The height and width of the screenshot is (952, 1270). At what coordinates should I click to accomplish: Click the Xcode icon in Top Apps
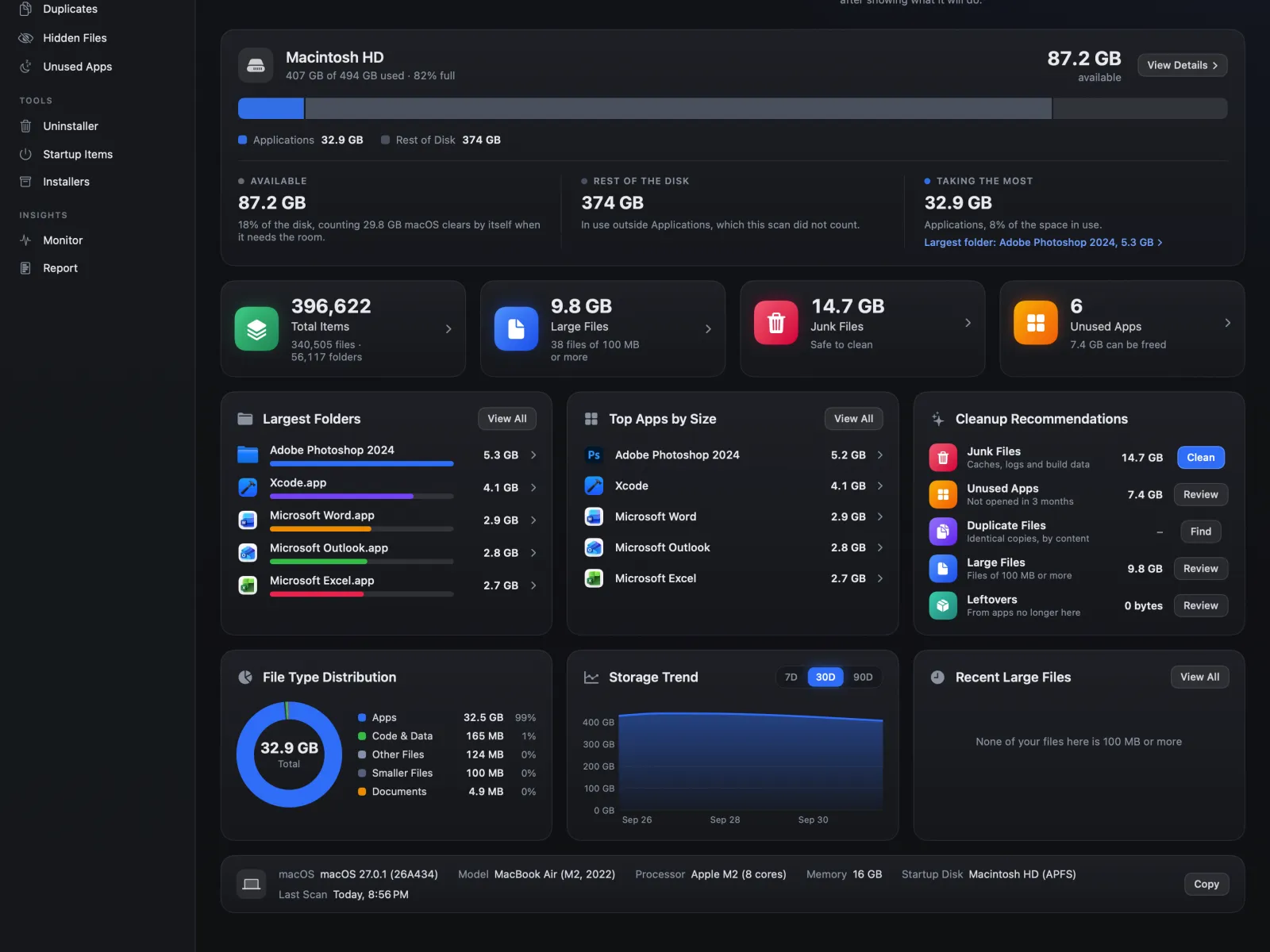click(594, 486)
